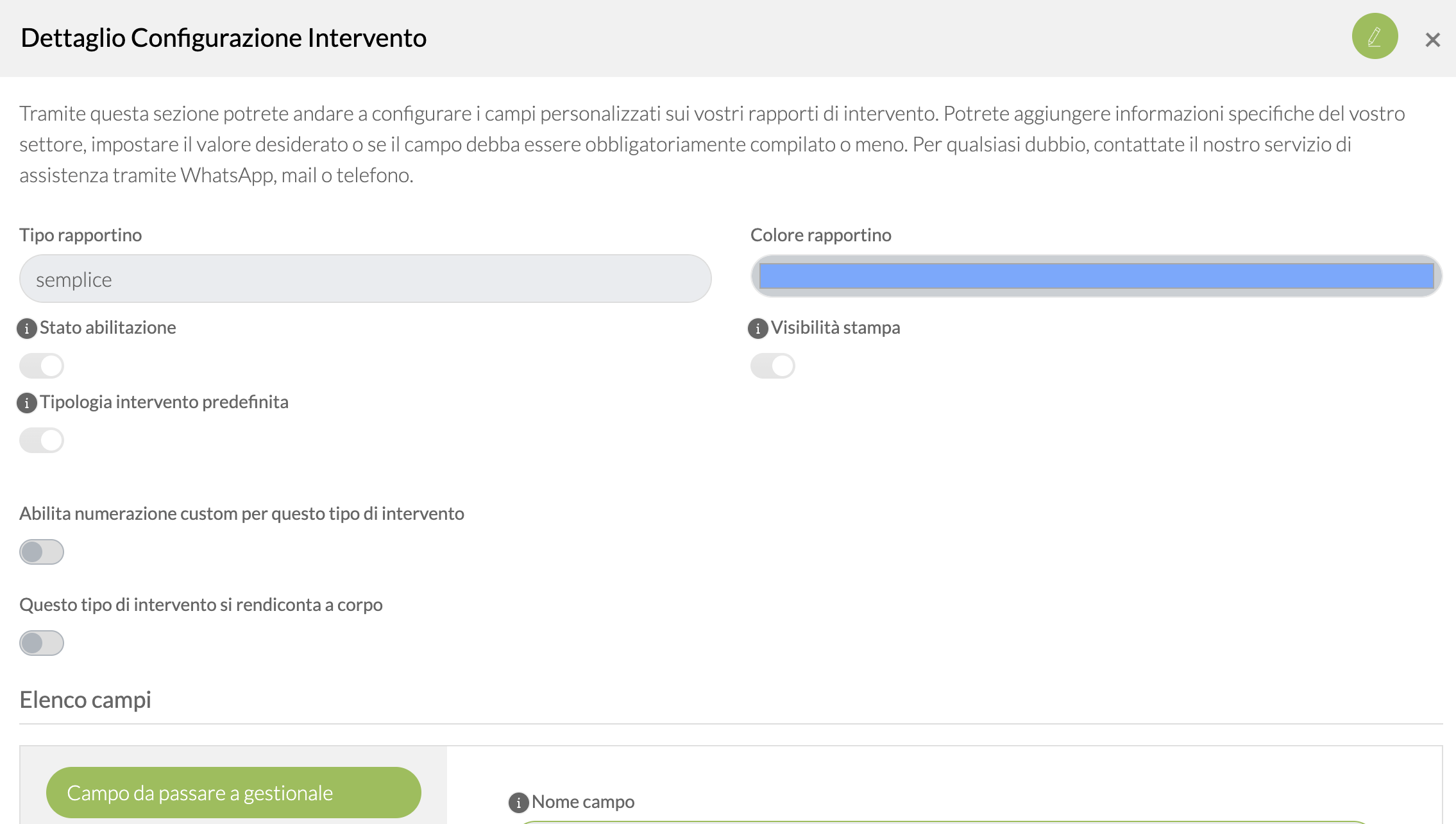This screenshot has height=824, width=1456.
Task: Toggle the Visibilità stampa switch
Action: 773,366
